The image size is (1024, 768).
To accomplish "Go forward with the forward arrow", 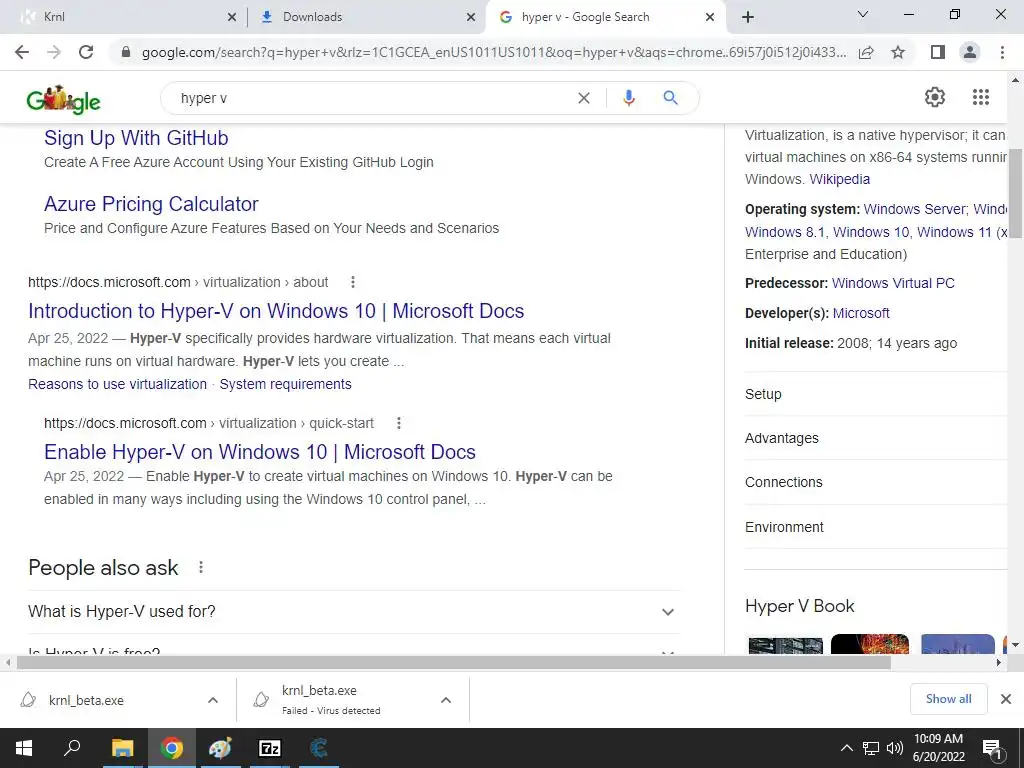I will tap(54, 52).
